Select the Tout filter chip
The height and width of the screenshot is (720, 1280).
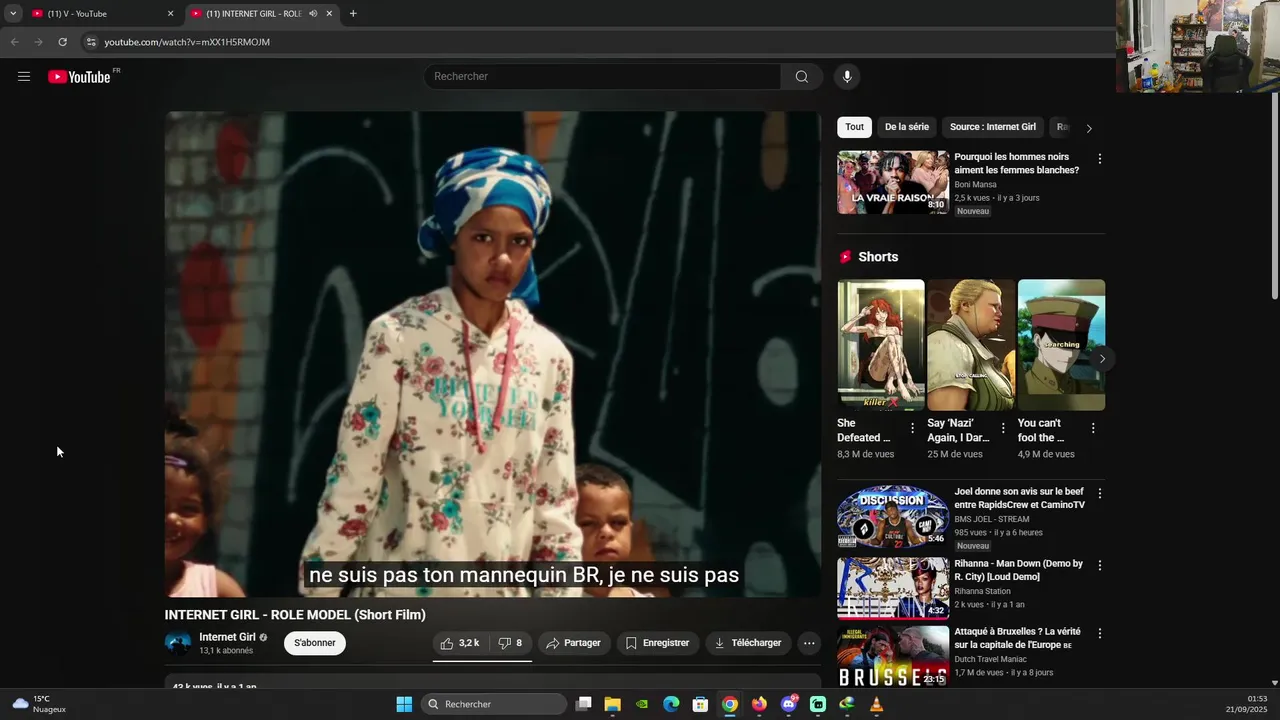click(854, 127)
